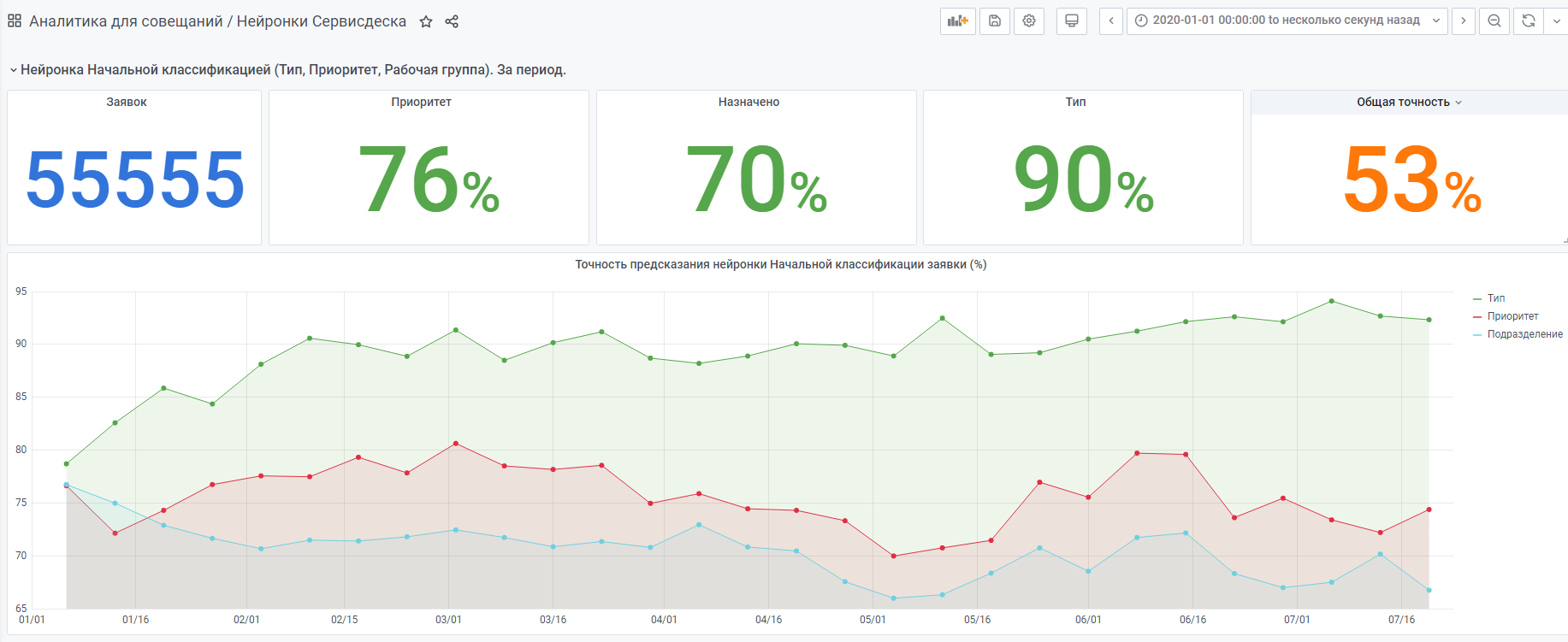
Task: Open the Общая точность panel menu
Action: point(1409,102)
